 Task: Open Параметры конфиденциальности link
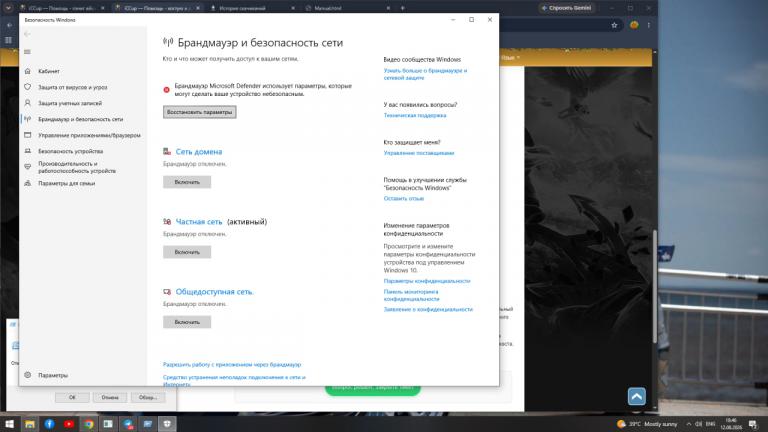[427, 281]
